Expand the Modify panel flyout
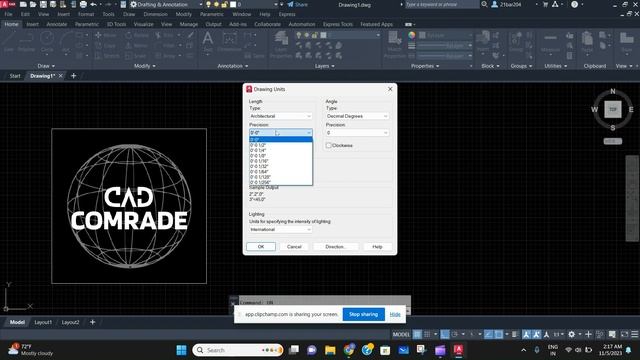The image size is (640, 360). tap(144, 66)
